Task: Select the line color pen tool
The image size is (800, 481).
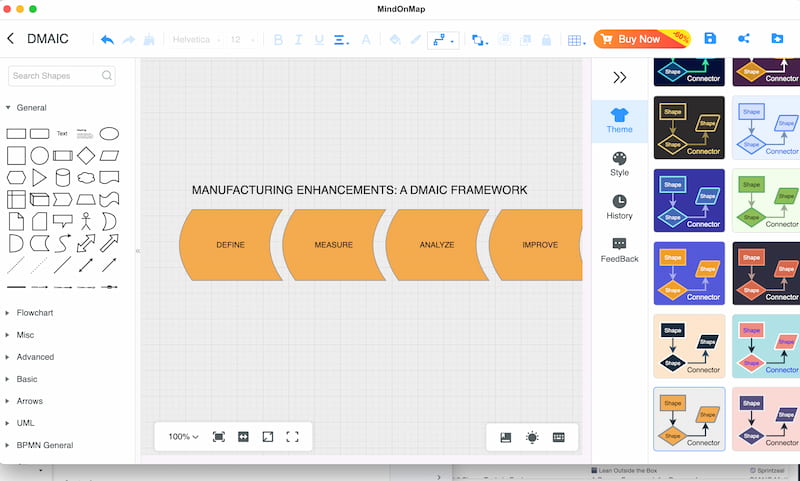Action: tap(416, 40)
